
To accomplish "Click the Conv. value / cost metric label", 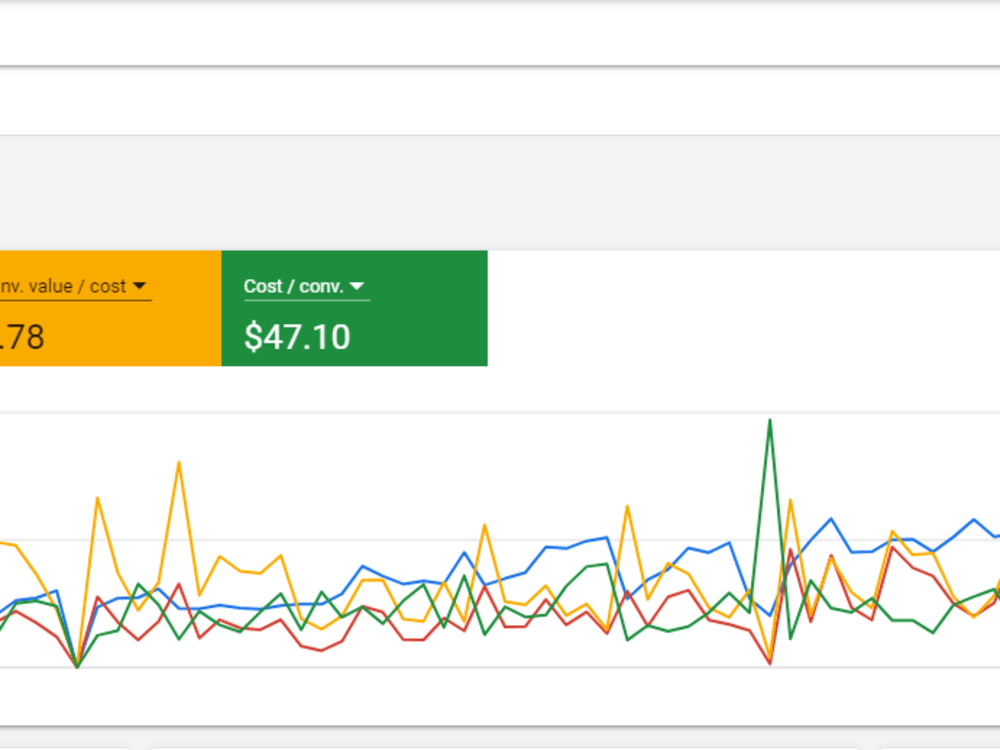I will [x=62, y=286].
